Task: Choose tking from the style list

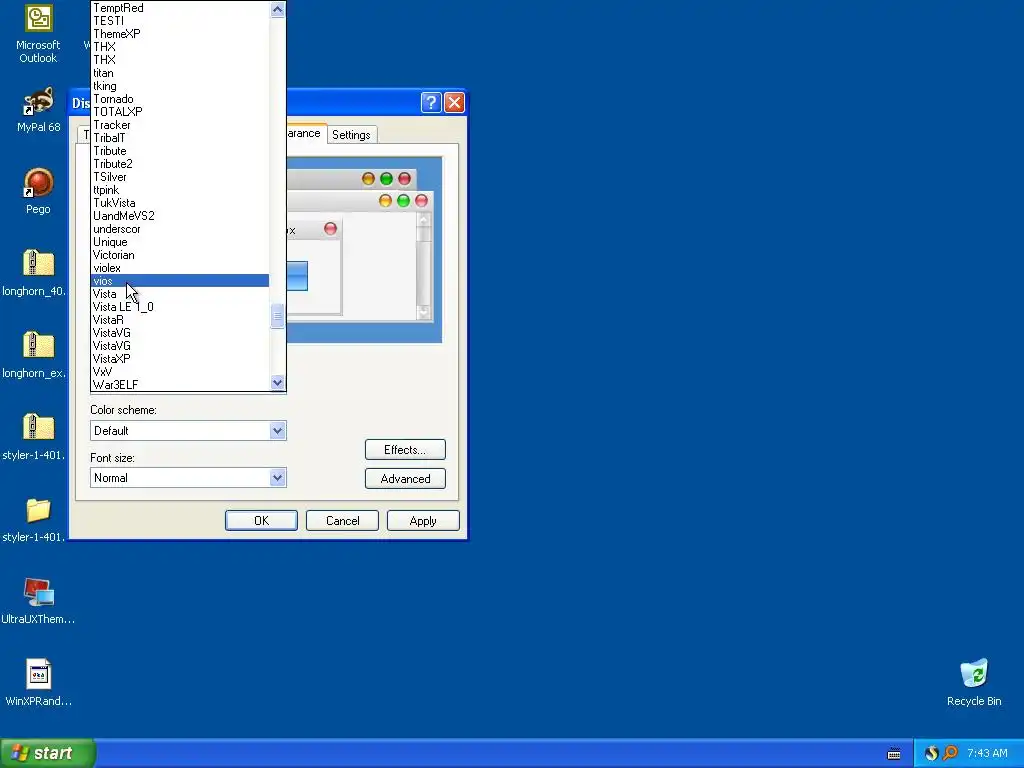Action: click(180, 86)
